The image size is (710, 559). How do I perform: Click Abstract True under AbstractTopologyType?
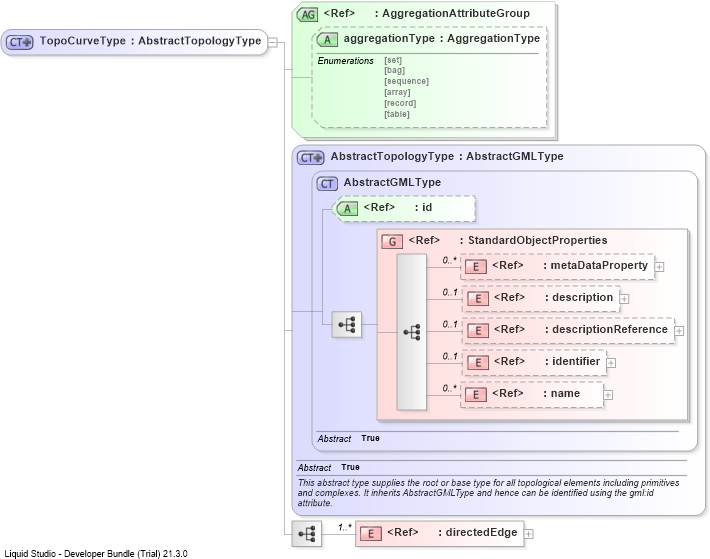[329, 468]
